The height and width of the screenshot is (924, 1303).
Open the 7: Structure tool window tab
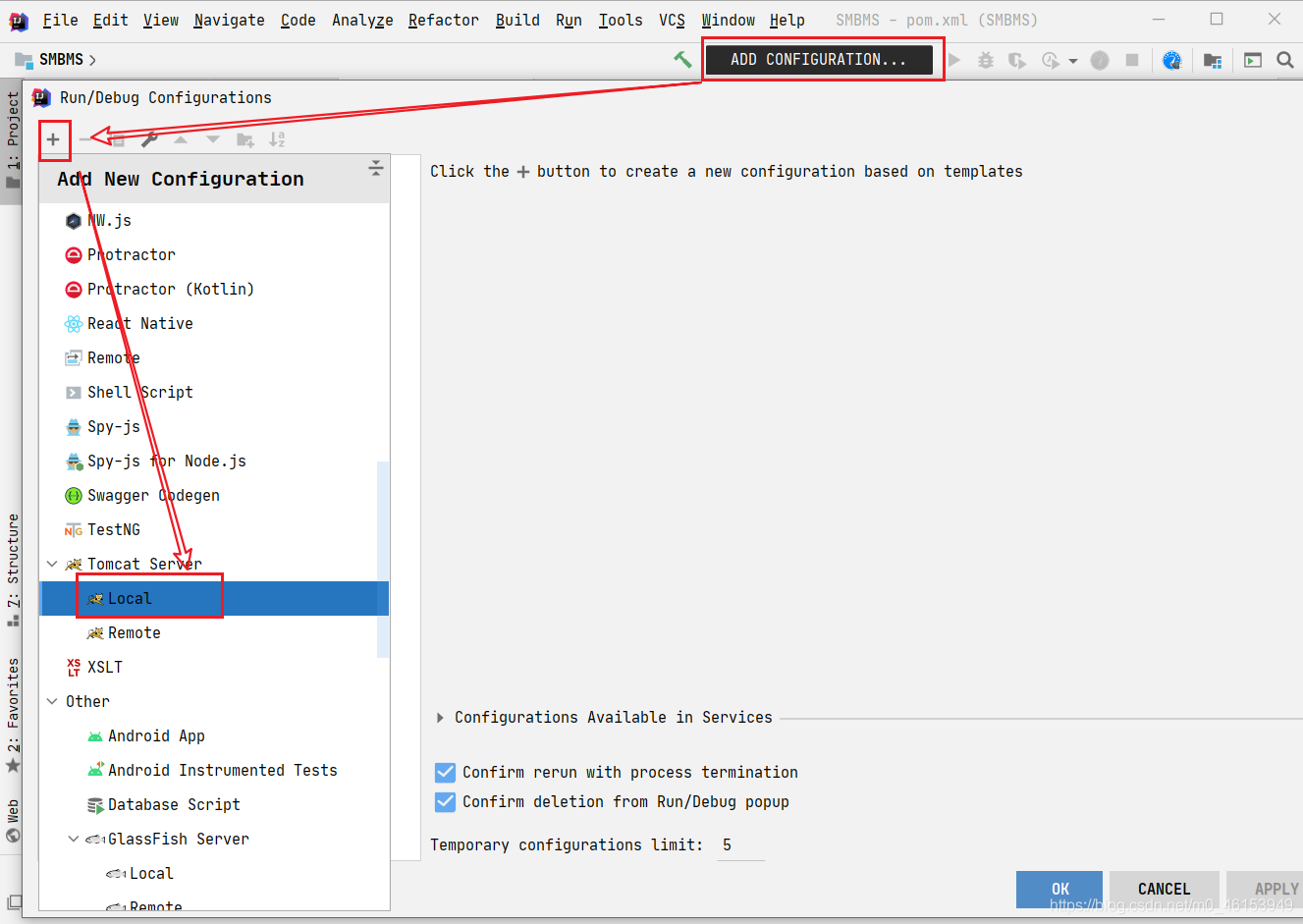coord(13,570)
